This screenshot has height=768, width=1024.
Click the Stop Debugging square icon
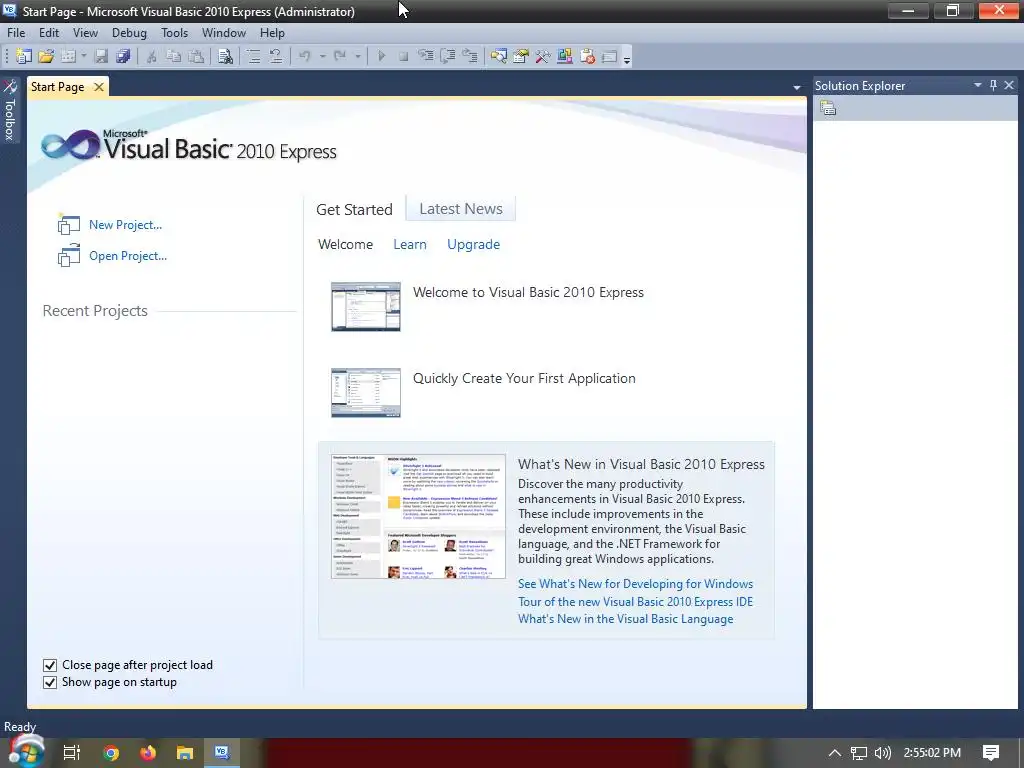pyautogui.click(x=404, y=56)
